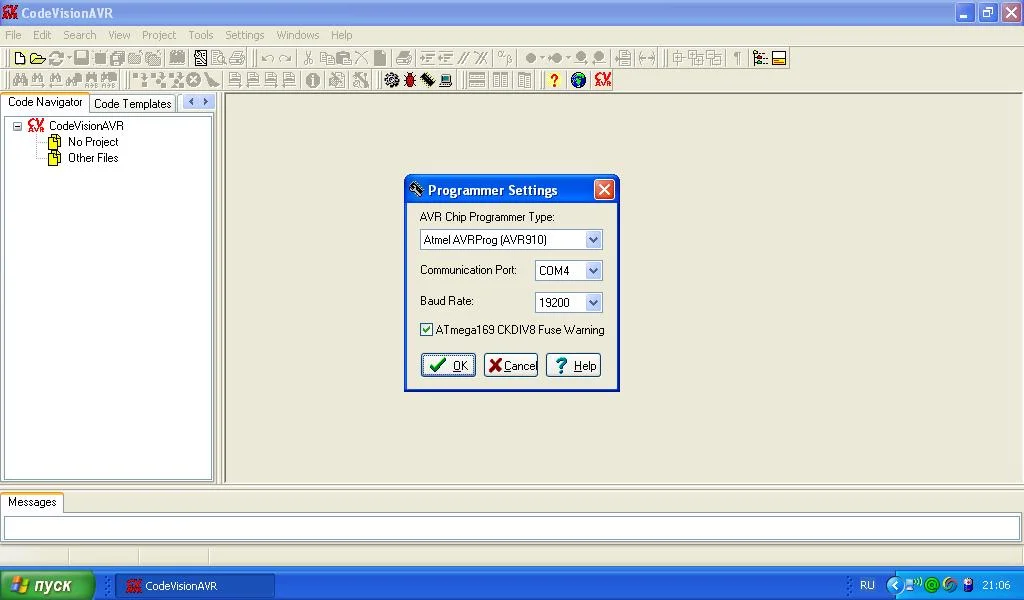1024x600 pixels.
Task: Toggle the Messages panel view icon
Action: click(x=778, y=59)
